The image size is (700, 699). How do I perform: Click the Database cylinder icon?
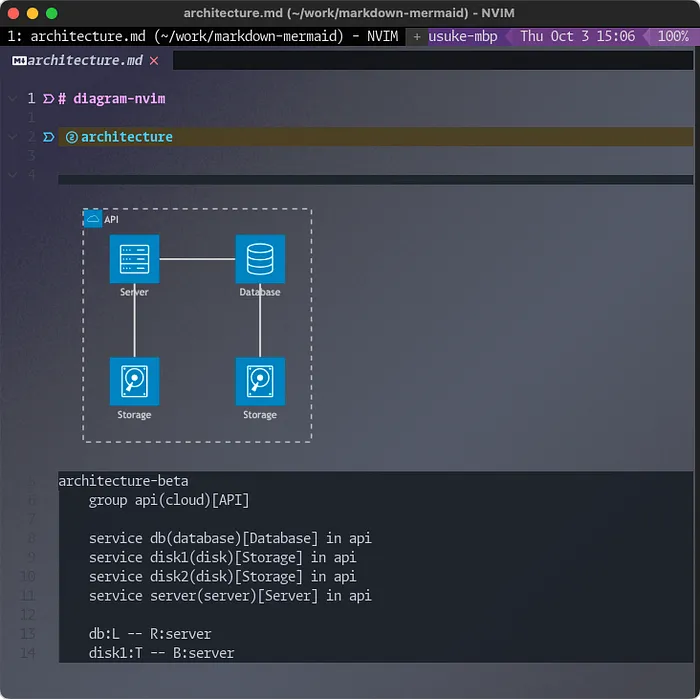(260, 259)
